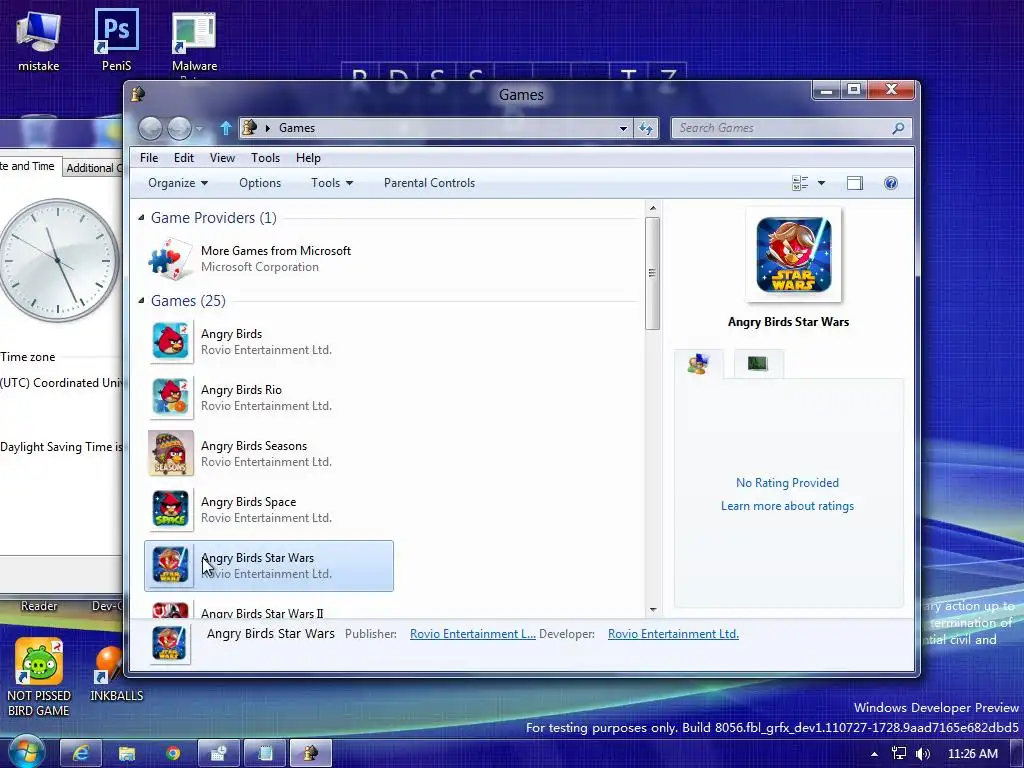This screenshot has width=1024, height=768.
Task: Open the ratings tab in preview pane
Action: [x=699, y=364]
